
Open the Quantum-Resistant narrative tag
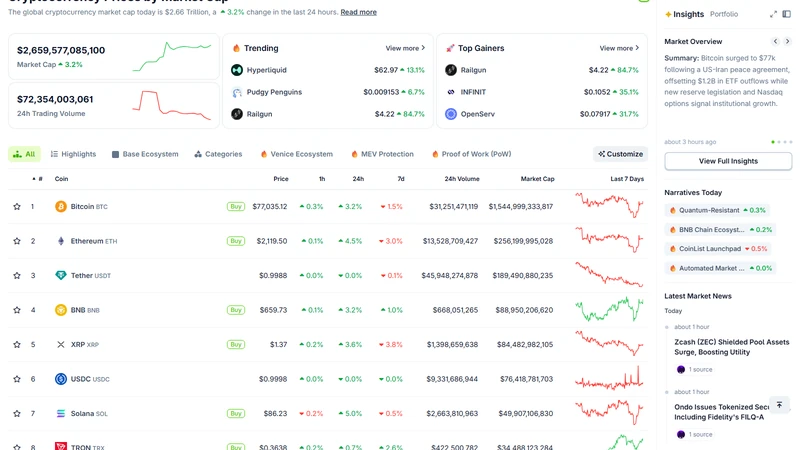717,210
